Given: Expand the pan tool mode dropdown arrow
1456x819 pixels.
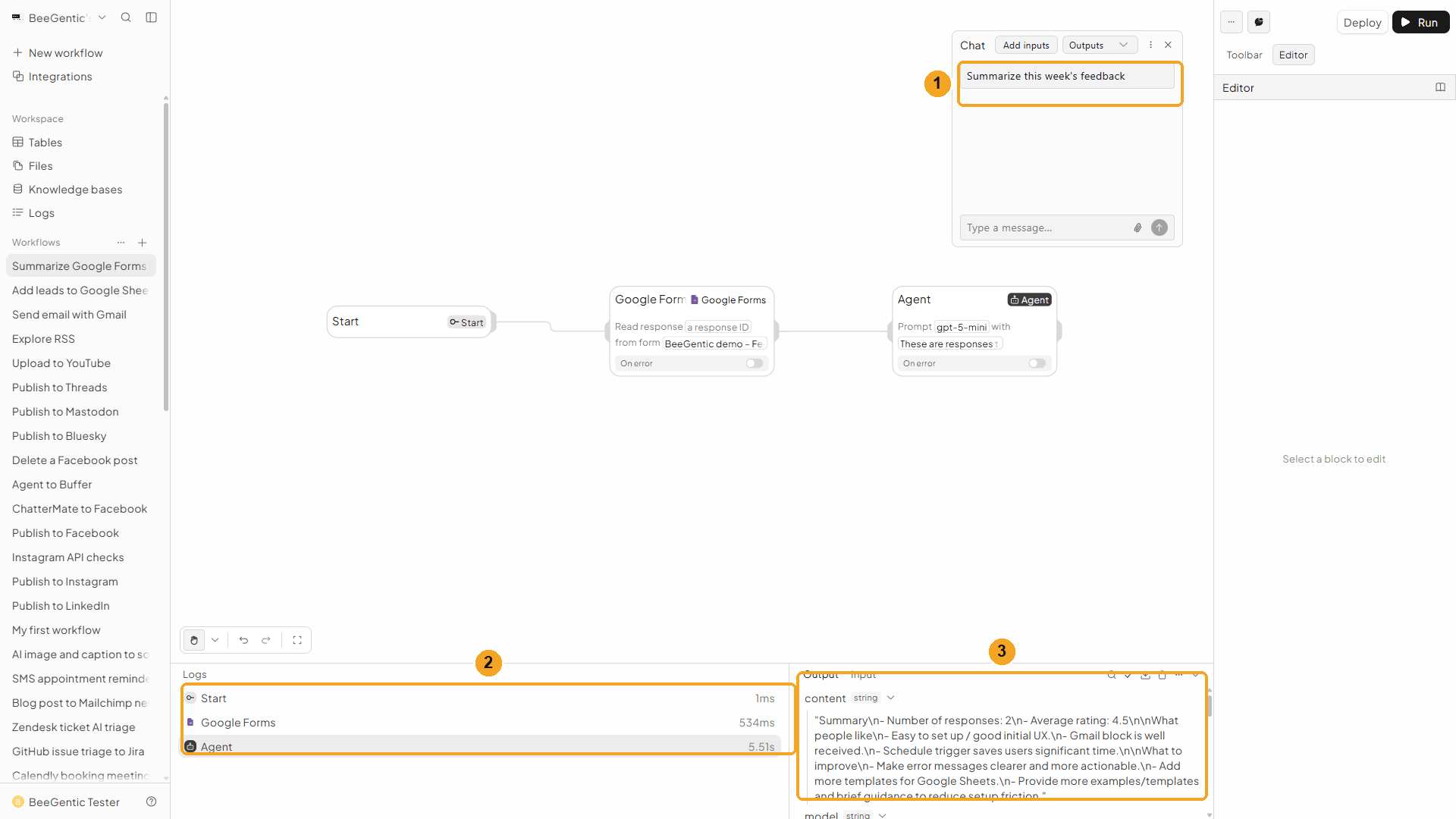Looking at the screenshot, I should click(x=215, y=640).
